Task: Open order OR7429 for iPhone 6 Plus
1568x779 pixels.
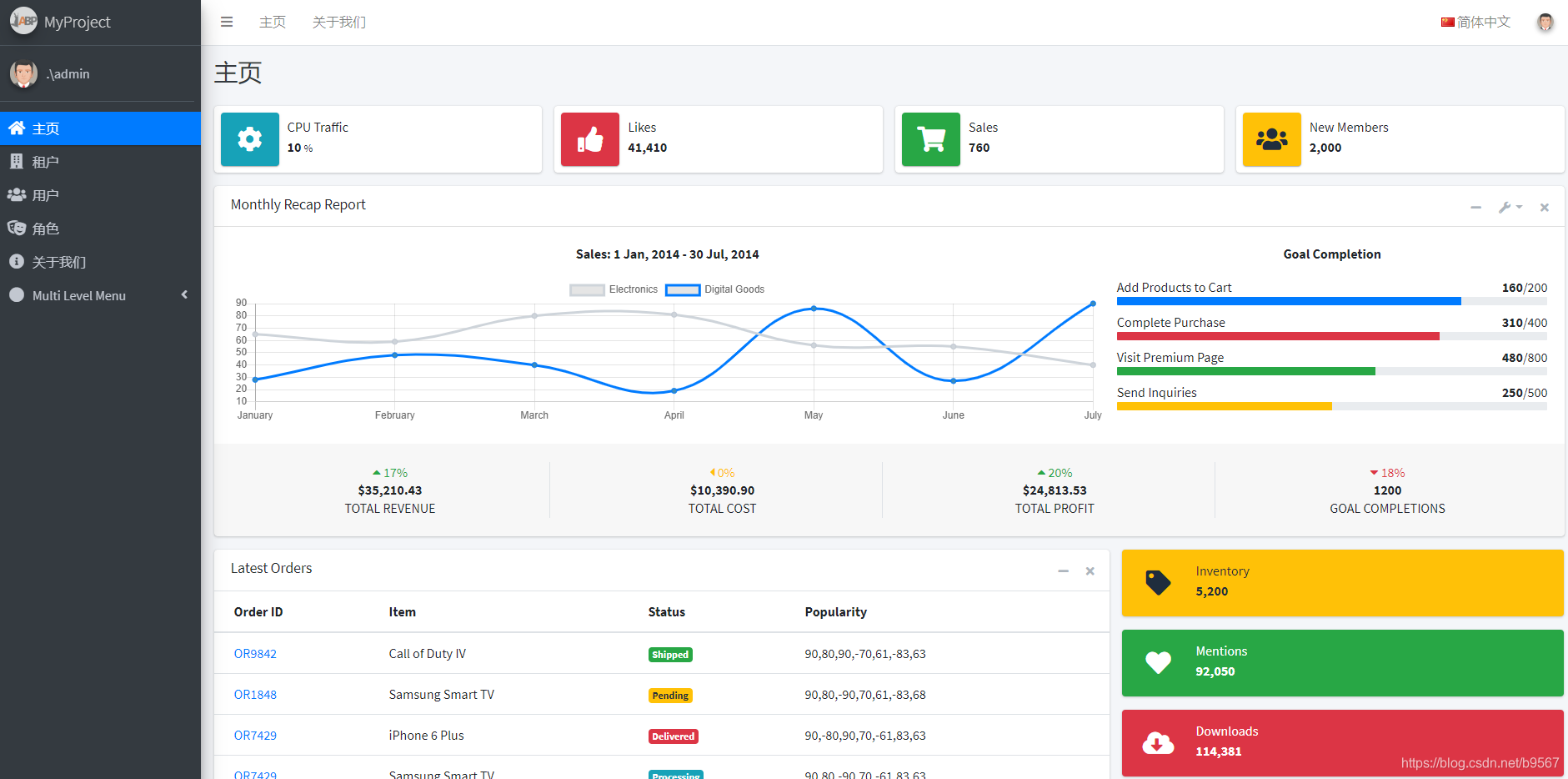Action: (255, 736)
